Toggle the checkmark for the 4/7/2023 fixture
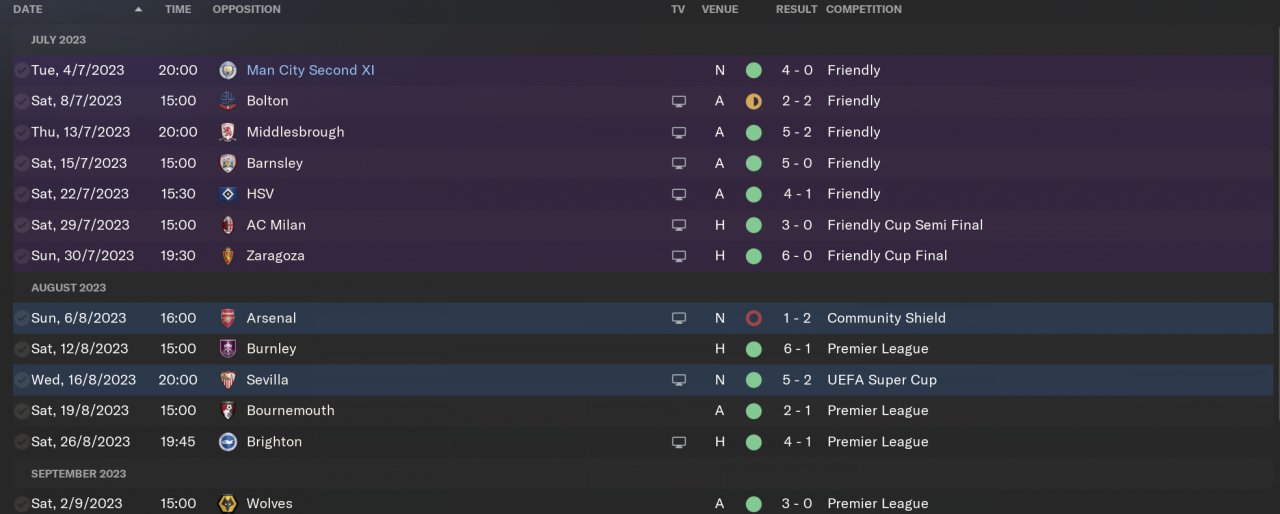This screenshot has width=1280, height=514. click(x=22, y=70)
